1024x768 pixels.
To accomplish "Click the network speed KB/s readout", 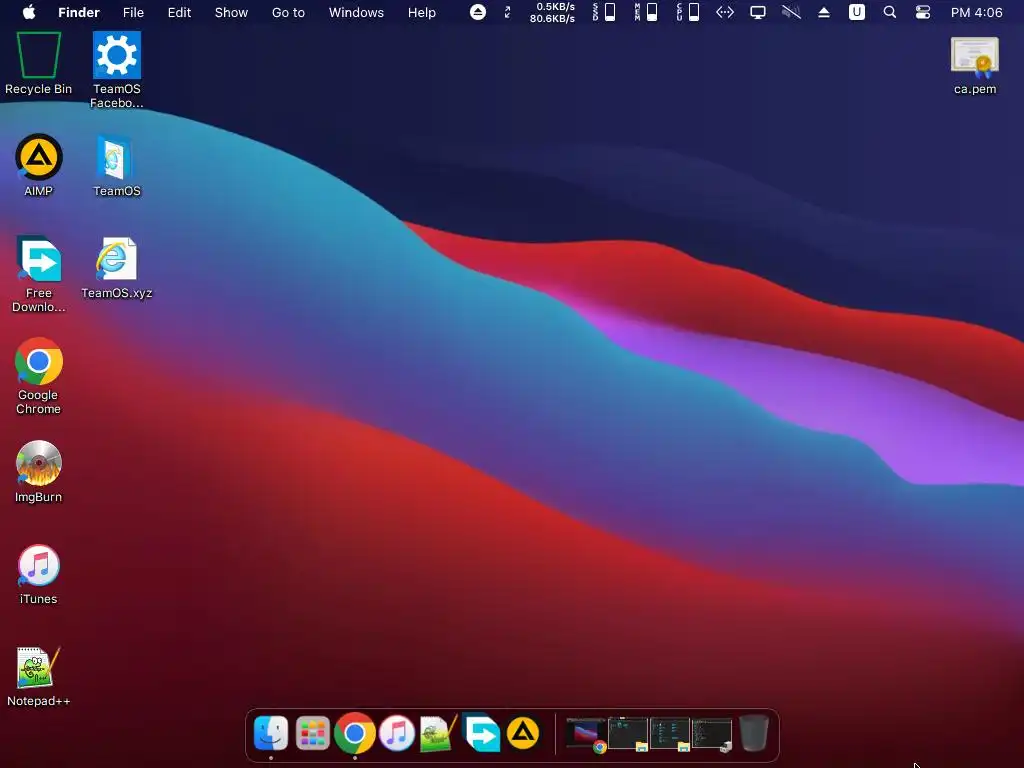I will coord(552,12).
